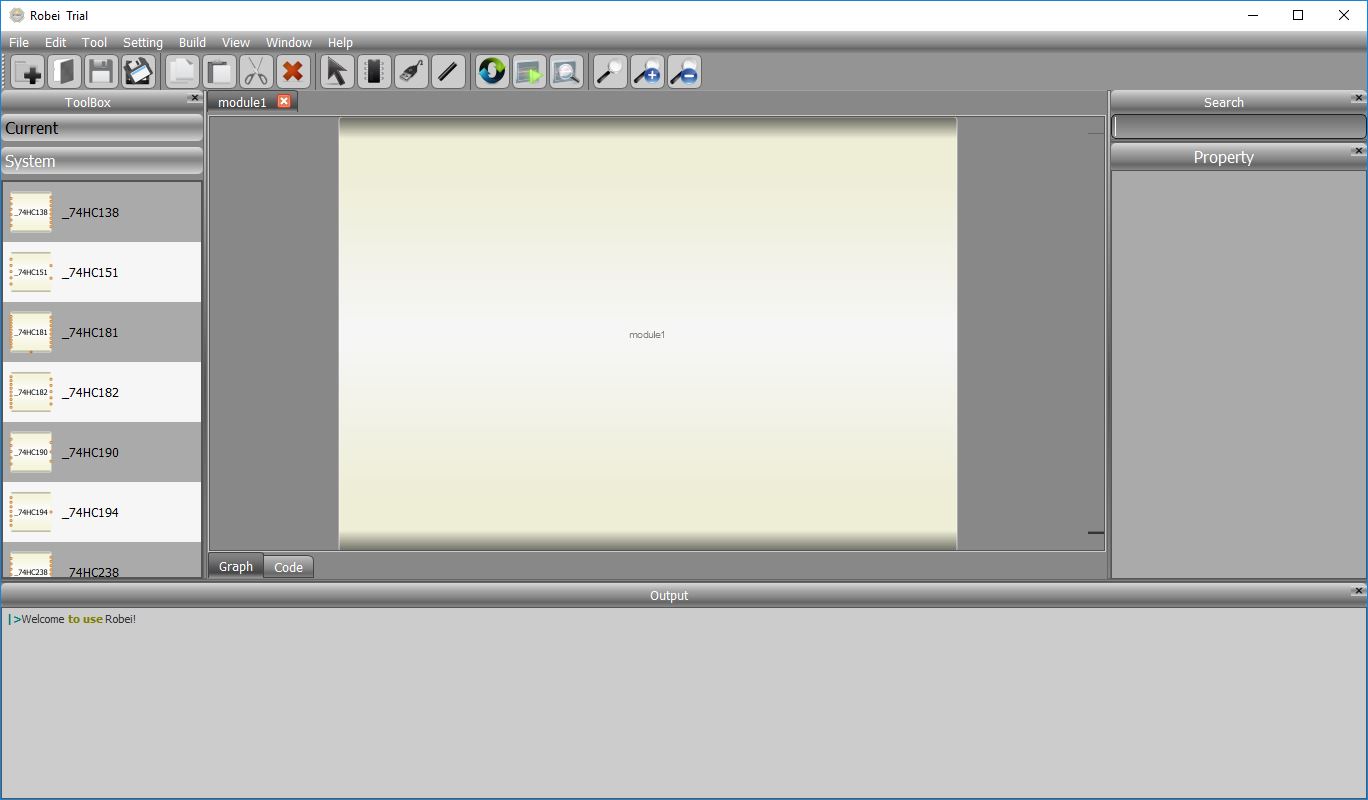Open the File menu
Image resolution: width=1368 pixels, height=800 pixels.
(x=19, y=42)
